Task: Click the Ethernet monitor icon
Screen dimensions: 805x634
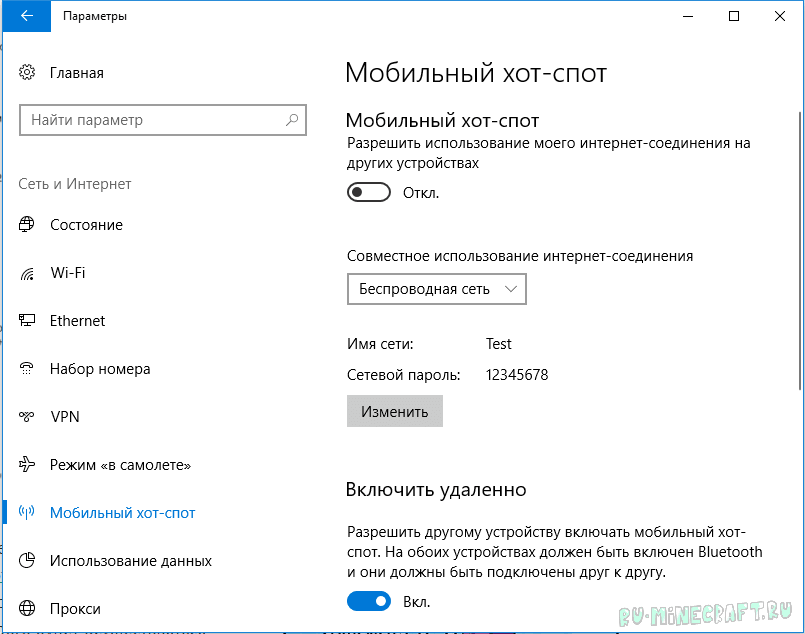Action: [x=28, y=321]
